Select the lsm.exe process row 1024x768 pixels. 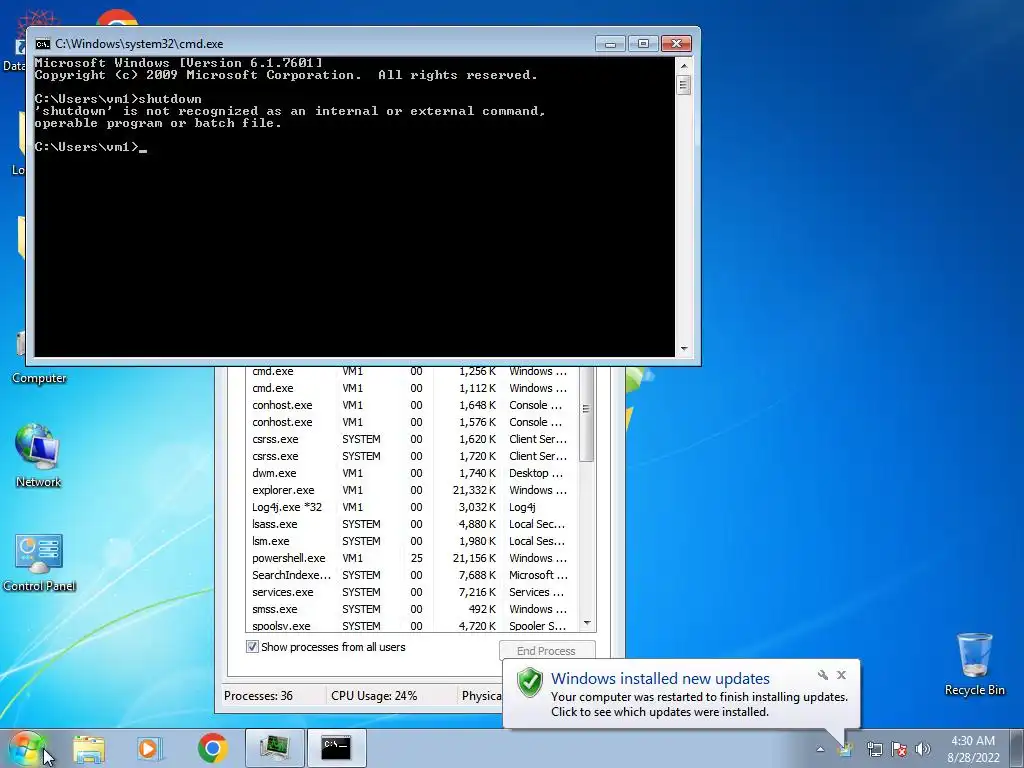click(411, 541)
